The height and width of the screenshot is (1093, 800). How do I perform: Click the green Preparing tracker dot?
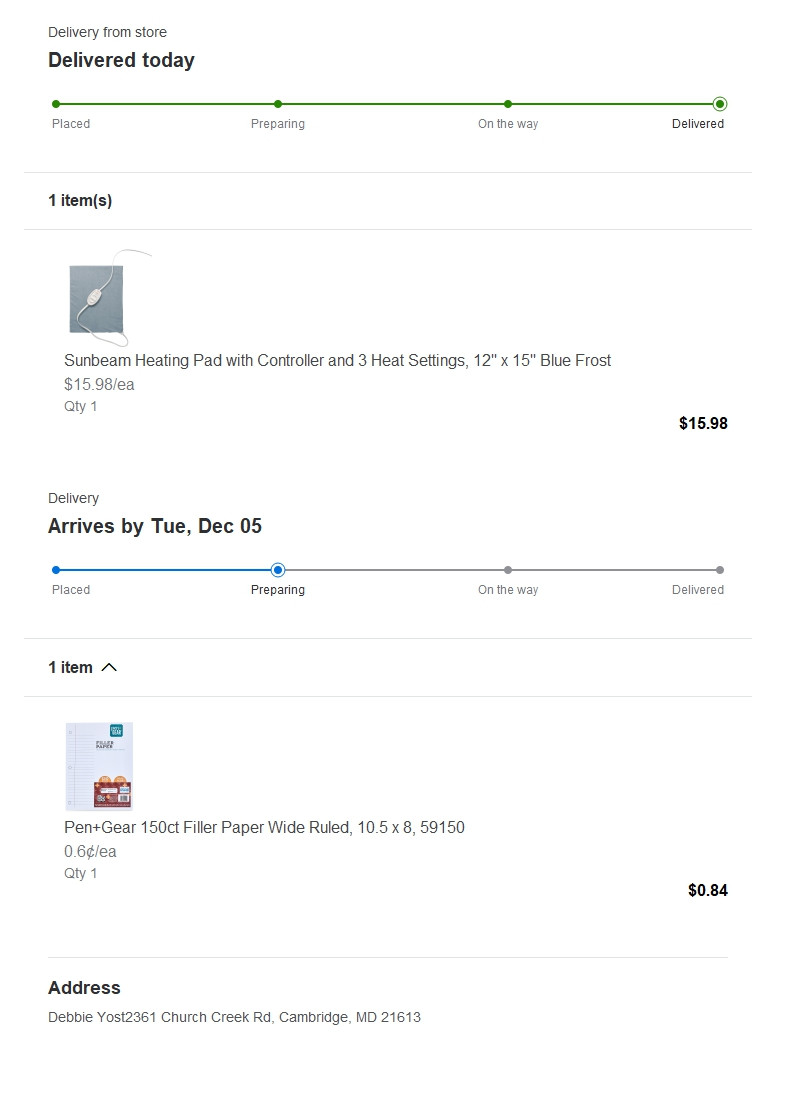pyautogui.click(x=278, y=104)
